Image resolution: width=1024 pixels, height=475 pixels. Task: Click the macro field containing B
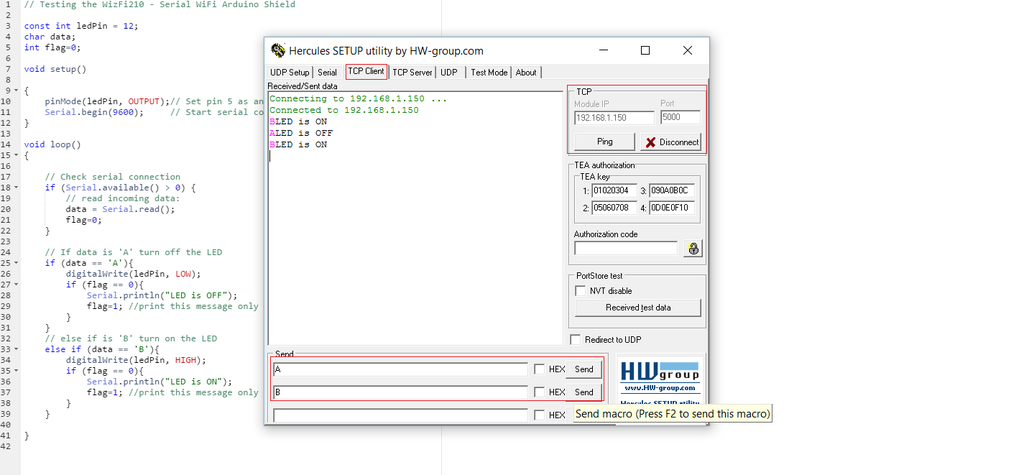[x=400, y=393]
